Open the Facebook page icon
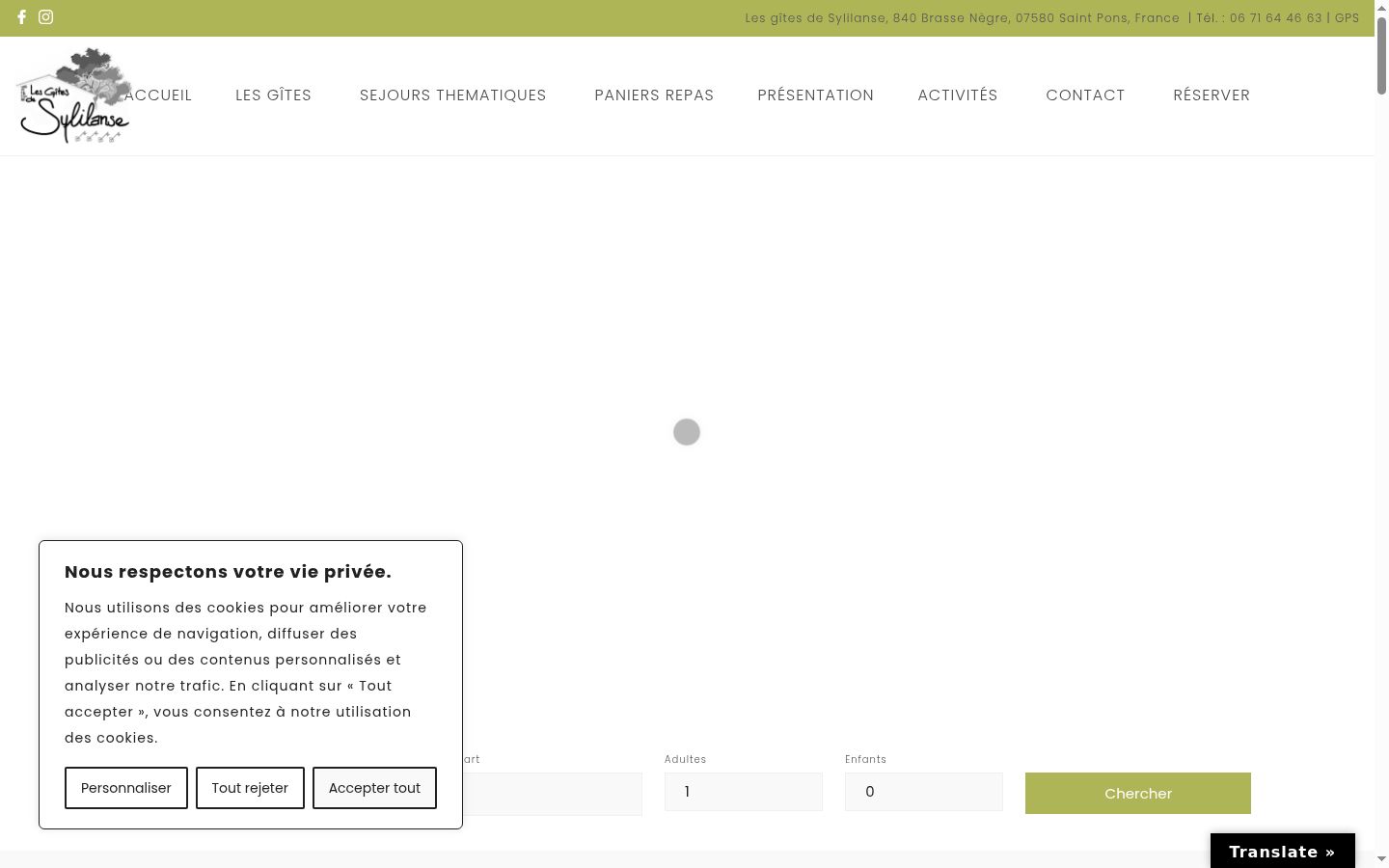The width and height of the screenshot is (1389, 868). (21, 17)
